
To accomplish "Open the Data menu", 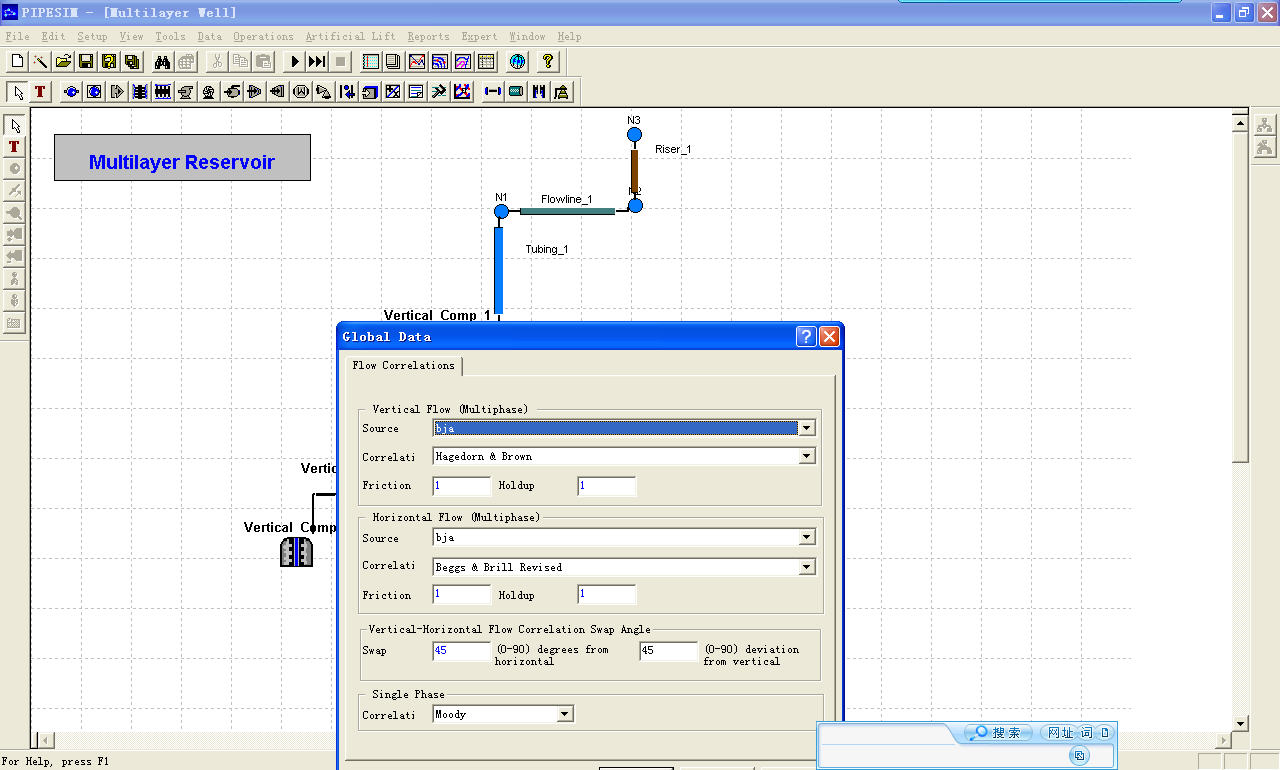I will [x=210, y=37].
